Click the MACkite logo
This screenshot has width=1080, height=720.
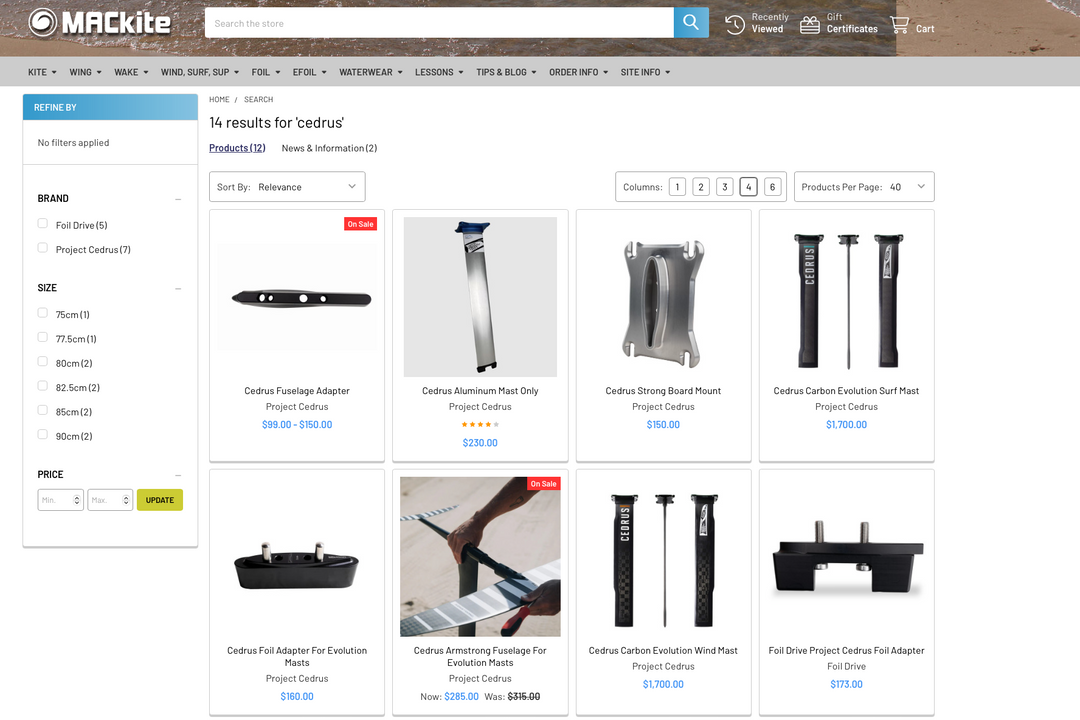click(x=100, y=23)
